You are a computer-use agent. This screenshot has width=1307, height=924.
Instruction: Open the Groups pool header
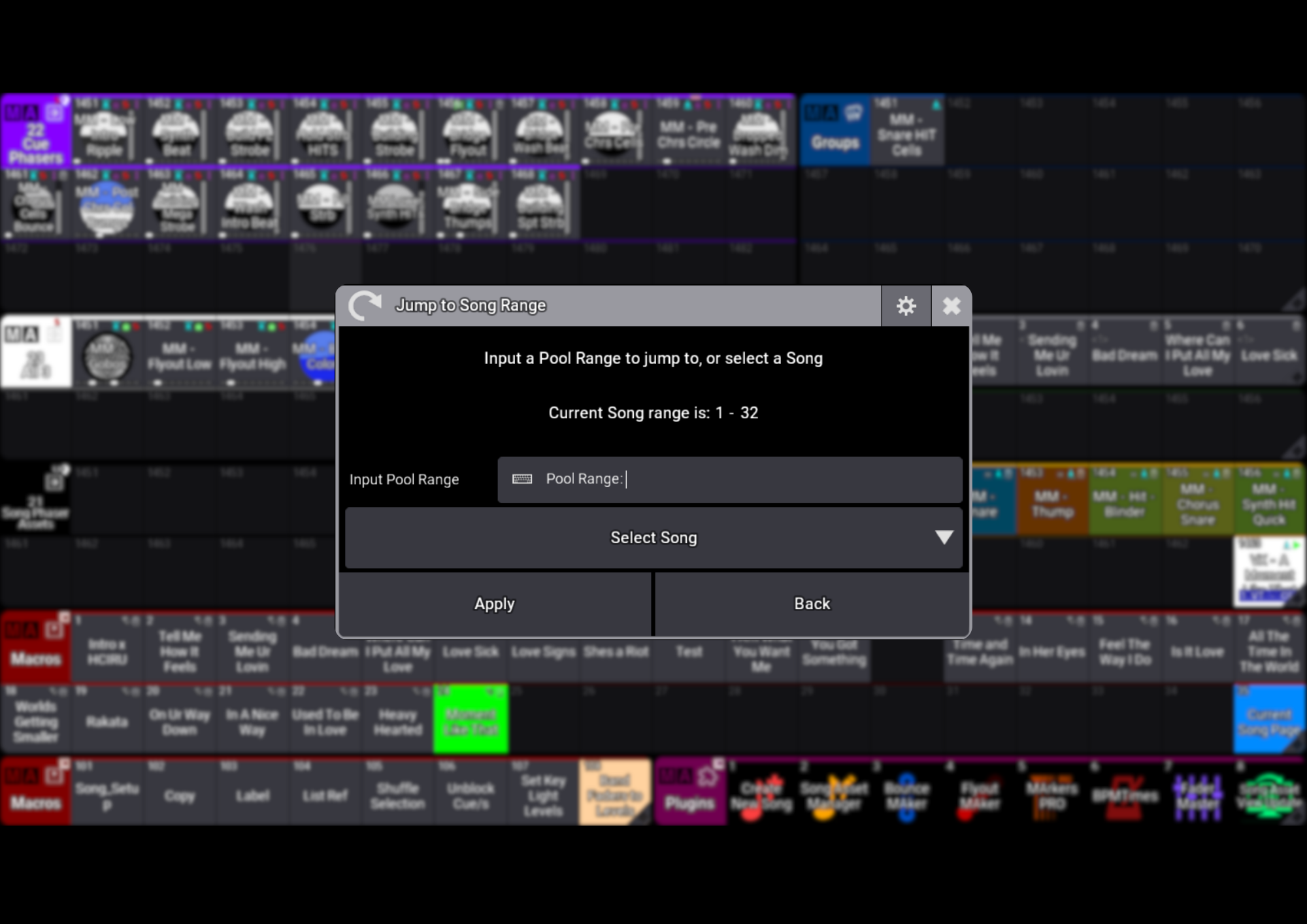tap(835, 130)
